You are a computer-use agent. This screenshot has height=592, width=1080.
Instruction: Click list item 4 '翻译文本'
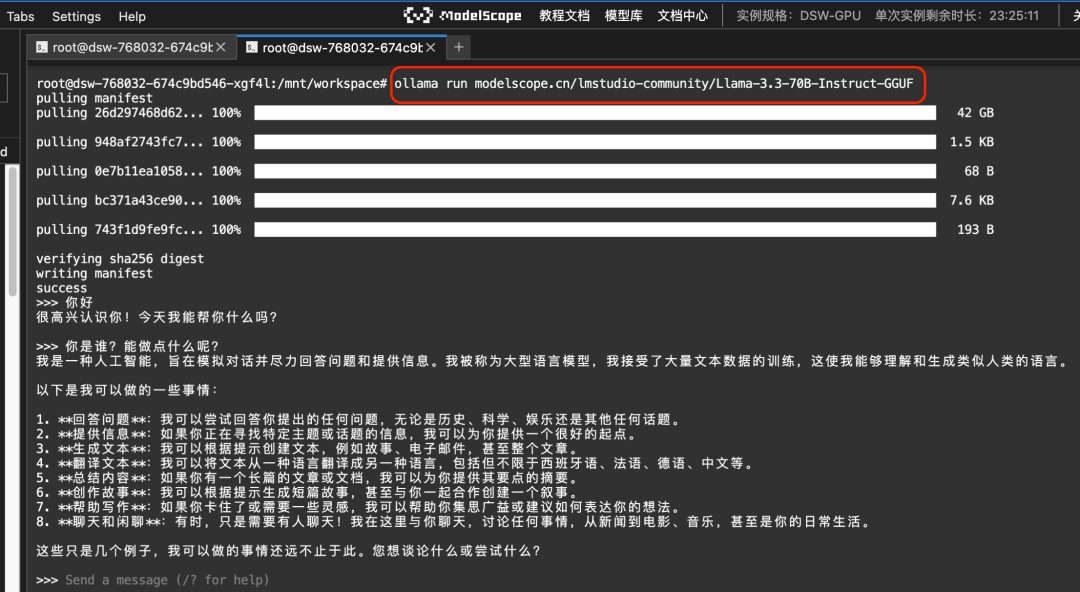[395, 463]
